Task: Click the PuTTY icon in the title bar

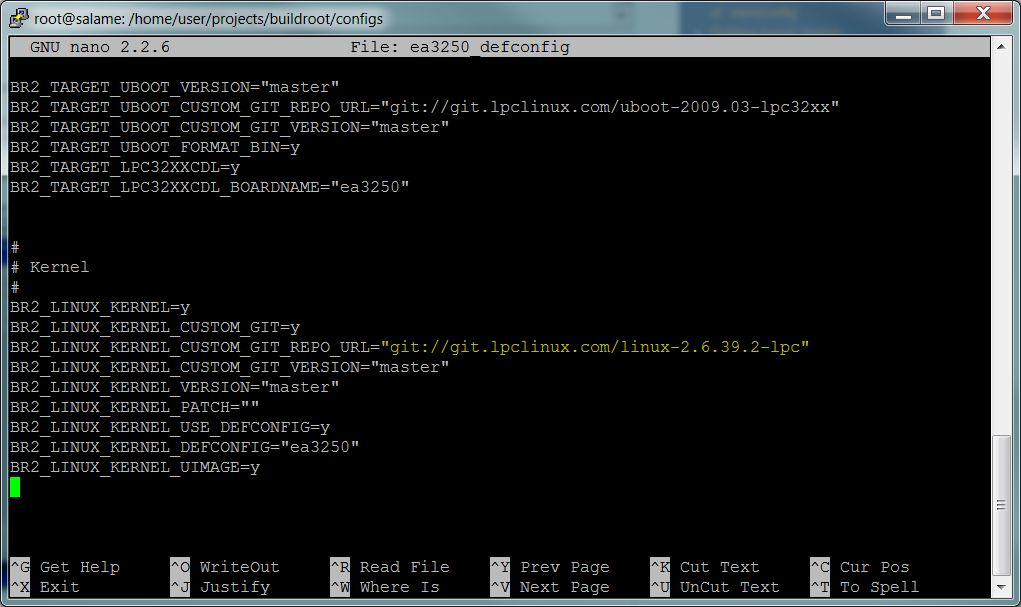Action: pyautogui.click(x=19, y=18)
